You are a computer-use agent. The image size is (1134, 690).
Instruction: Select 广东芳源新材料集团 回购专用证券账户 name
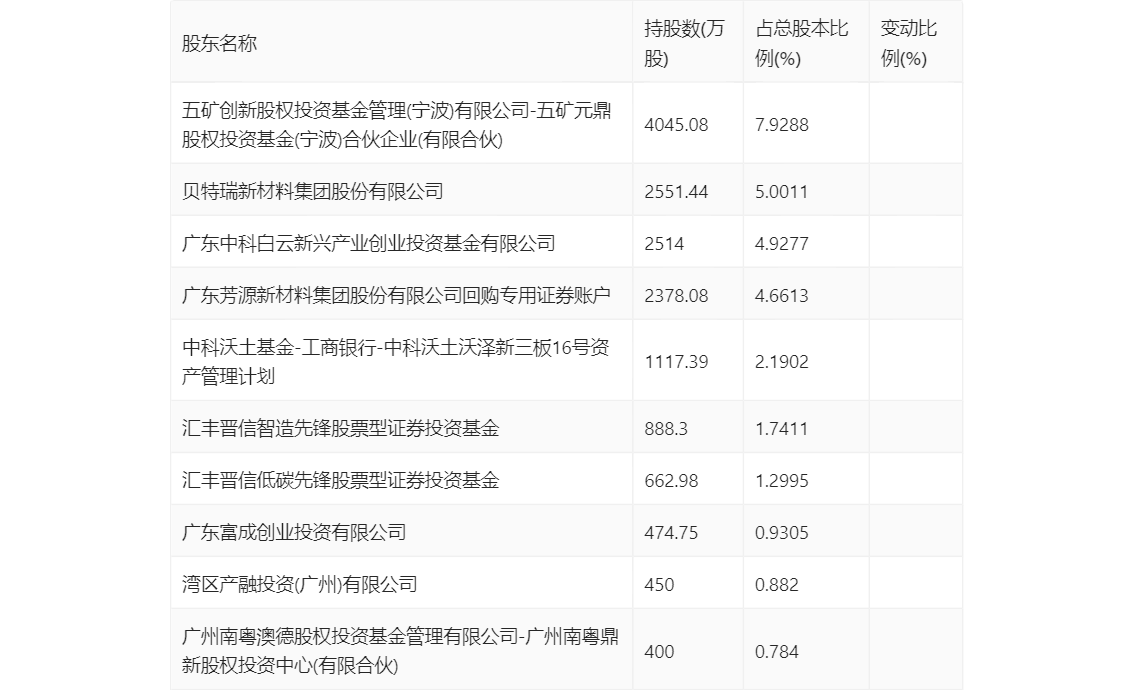click(396, 295)
